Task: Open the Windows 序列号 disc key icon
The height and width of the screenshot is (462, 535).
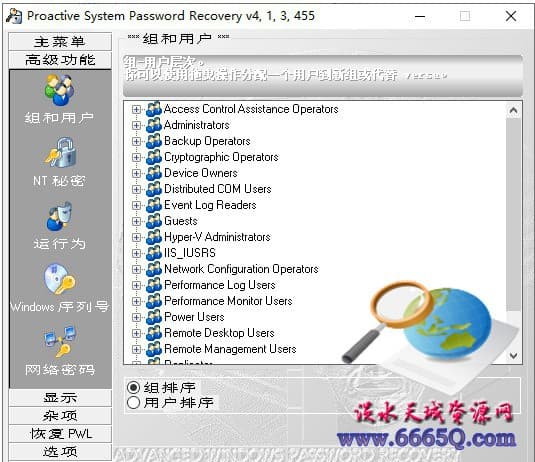Action: pos(60,279)
